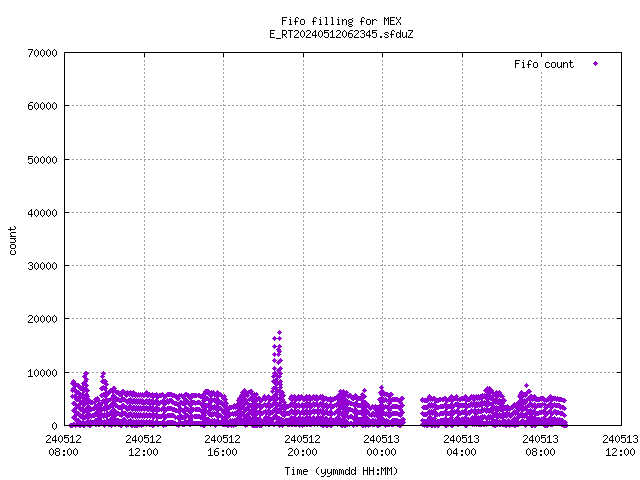This screenshot has width=640, height=480.
Task: Click the x-axis tick 240513 00:00
Action: 382,445
